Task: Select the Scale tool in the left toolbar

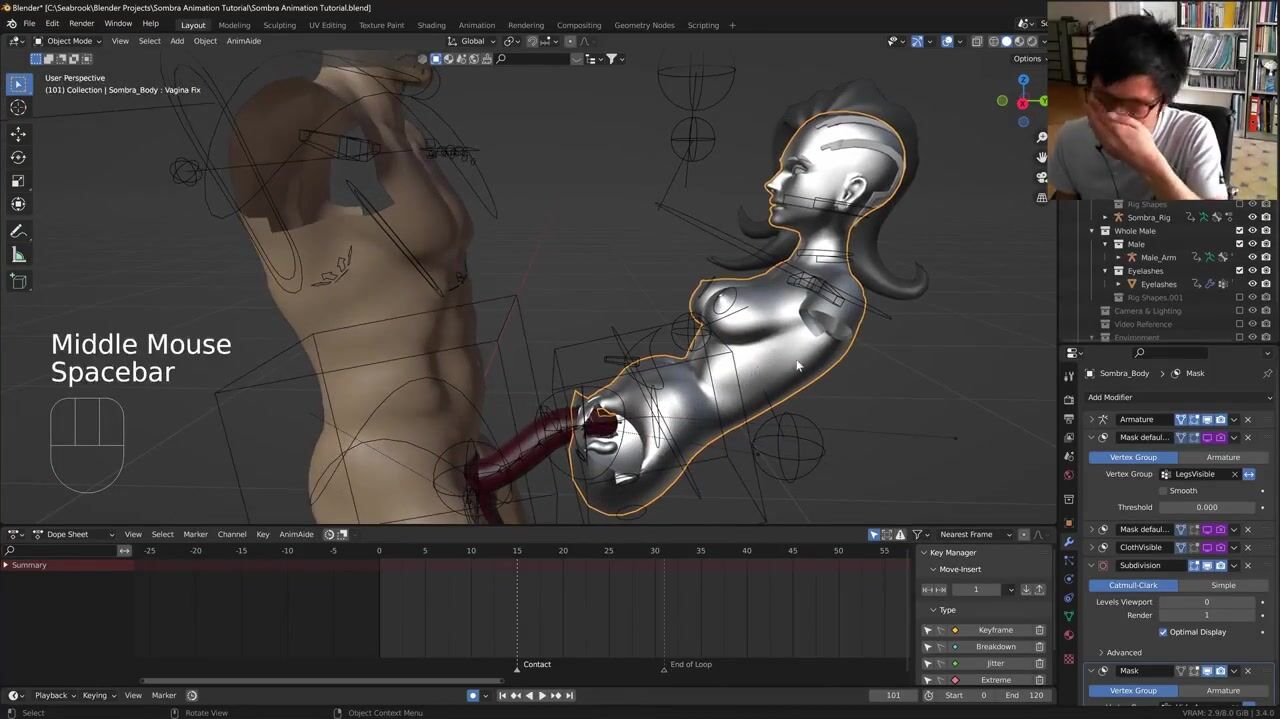Action: click(18, 181)
